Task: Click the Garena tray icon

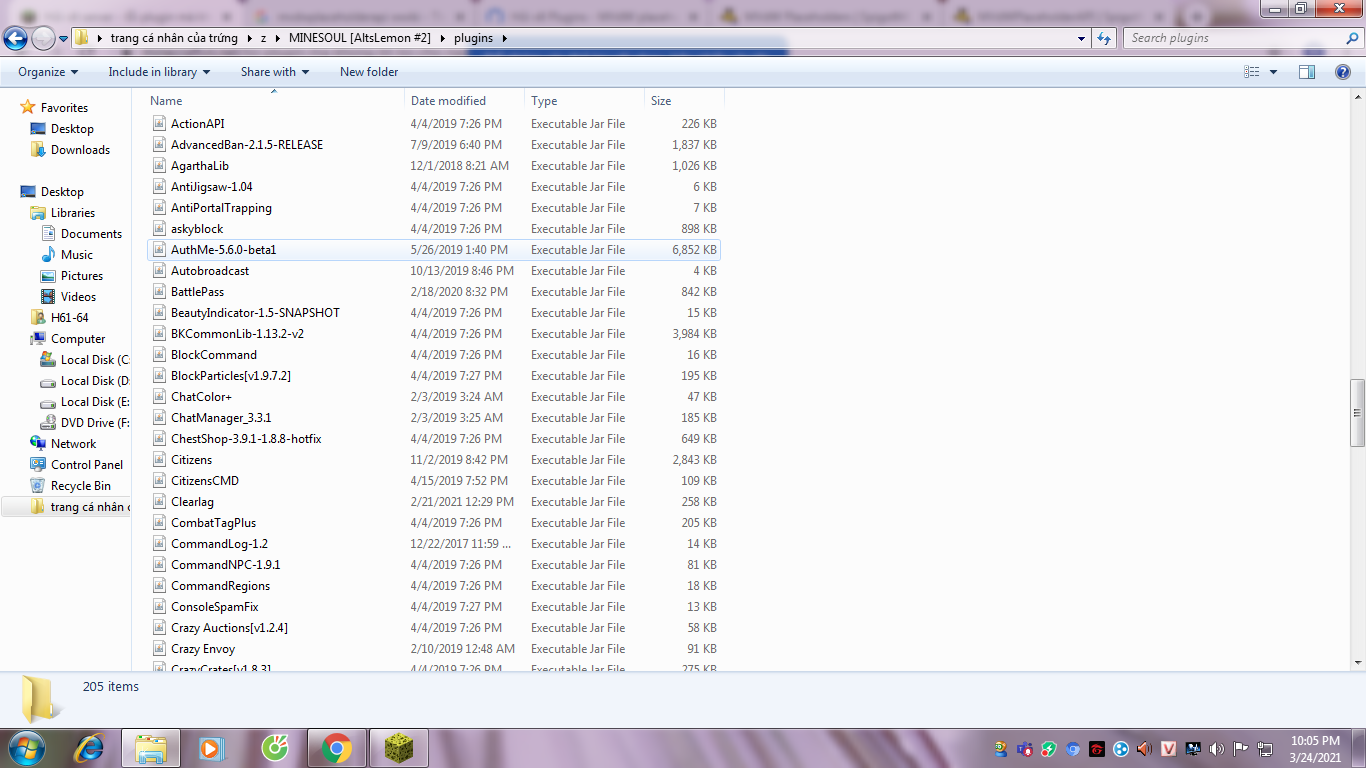Action: coord(1096,748)
